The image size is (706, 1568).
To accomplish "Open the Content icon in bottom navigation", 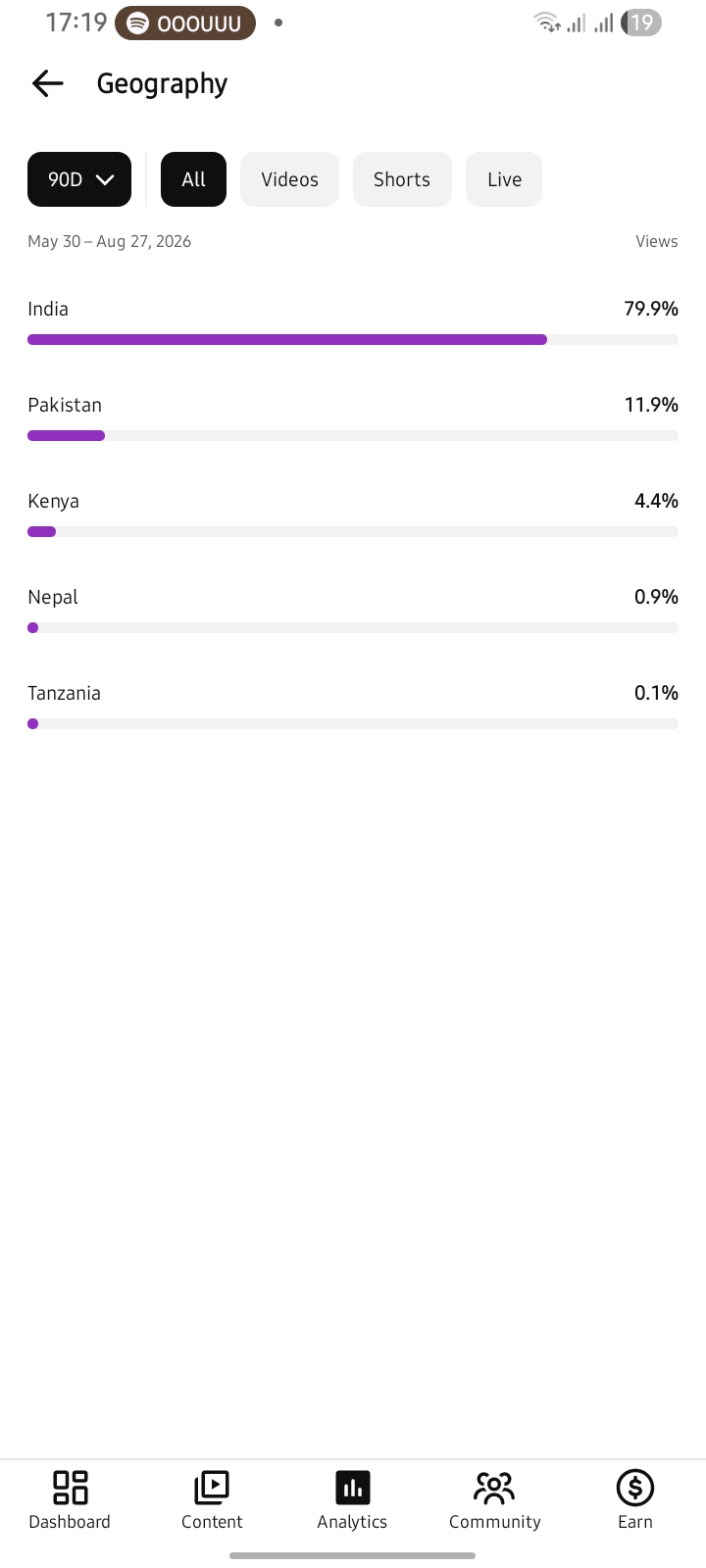I will [212, 1488].
